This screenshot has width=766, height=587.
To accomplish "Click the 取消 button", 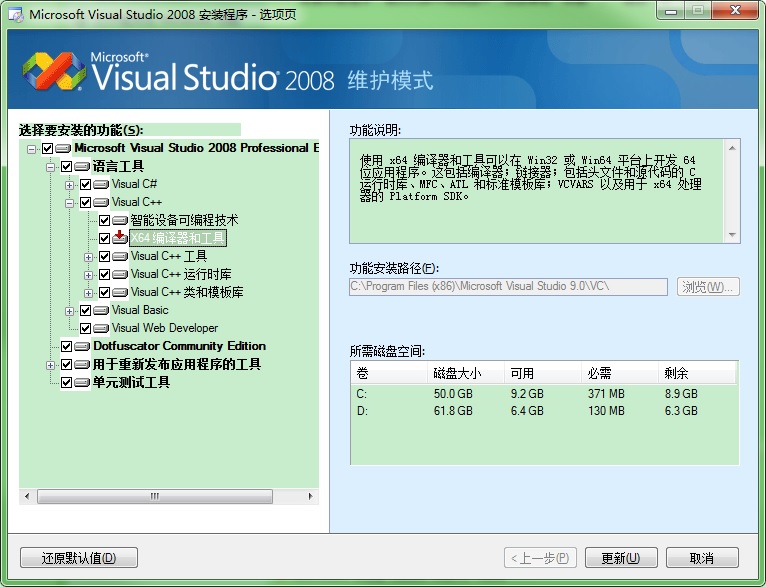I will pos(702,558).
